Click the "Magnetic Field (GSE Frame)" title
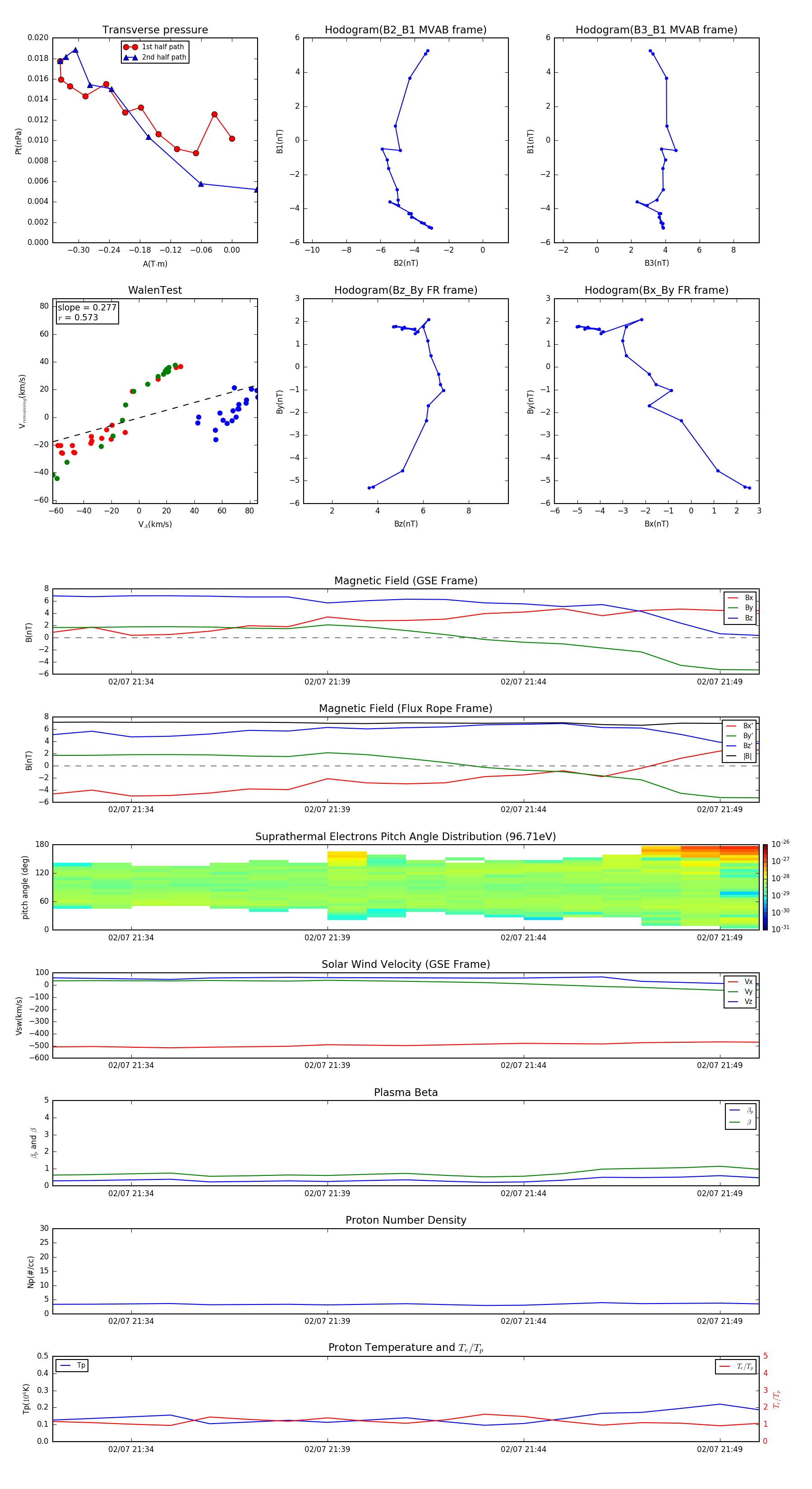This screenshot has width=812, height=1489. [x=406, y=581]
